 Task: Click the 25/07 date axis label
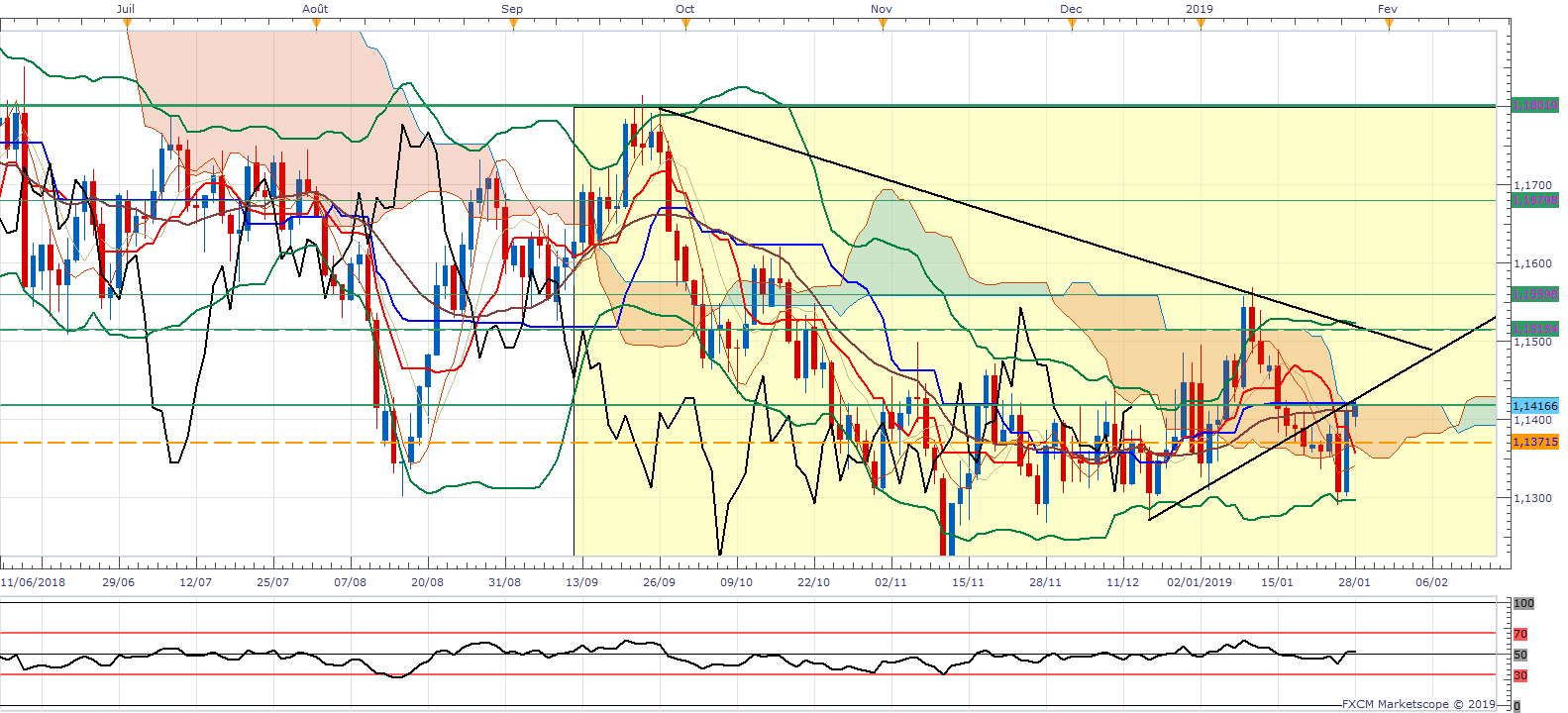272,582
